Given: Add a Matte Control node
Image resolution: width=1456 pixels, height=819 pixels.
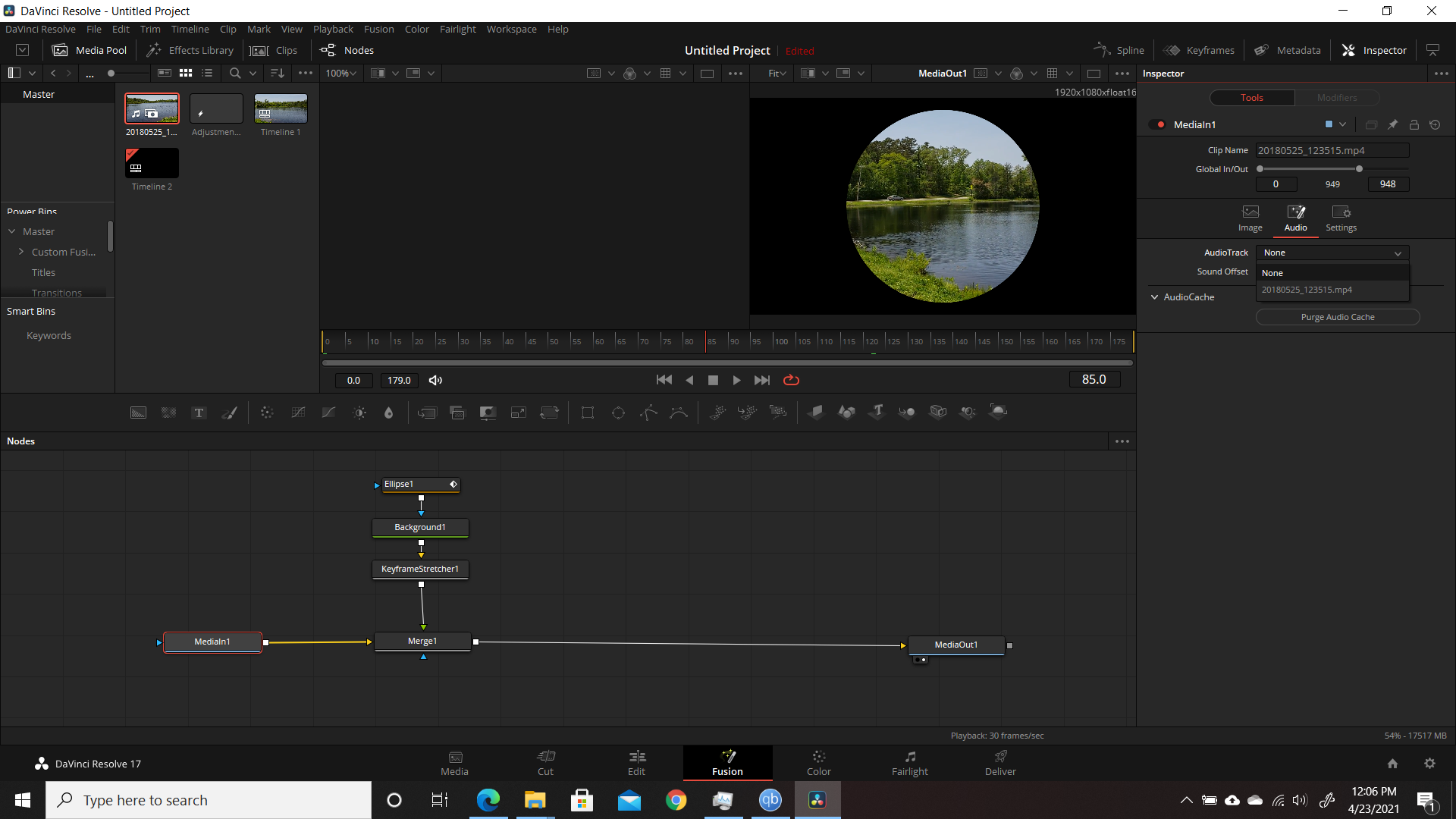Looking at the screenshot, I should pyautogui.click(x=488, y=413).
